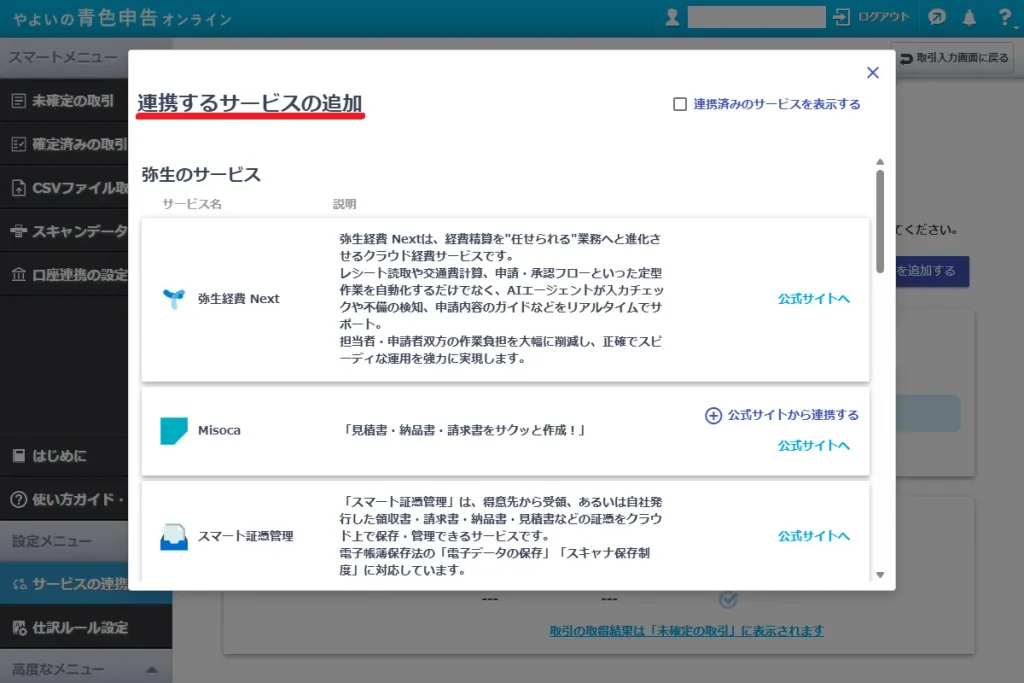This screenshot has width=1024, height=683.
Task: Open 確定済みの取引 in the sidebar
Action: 64,144
